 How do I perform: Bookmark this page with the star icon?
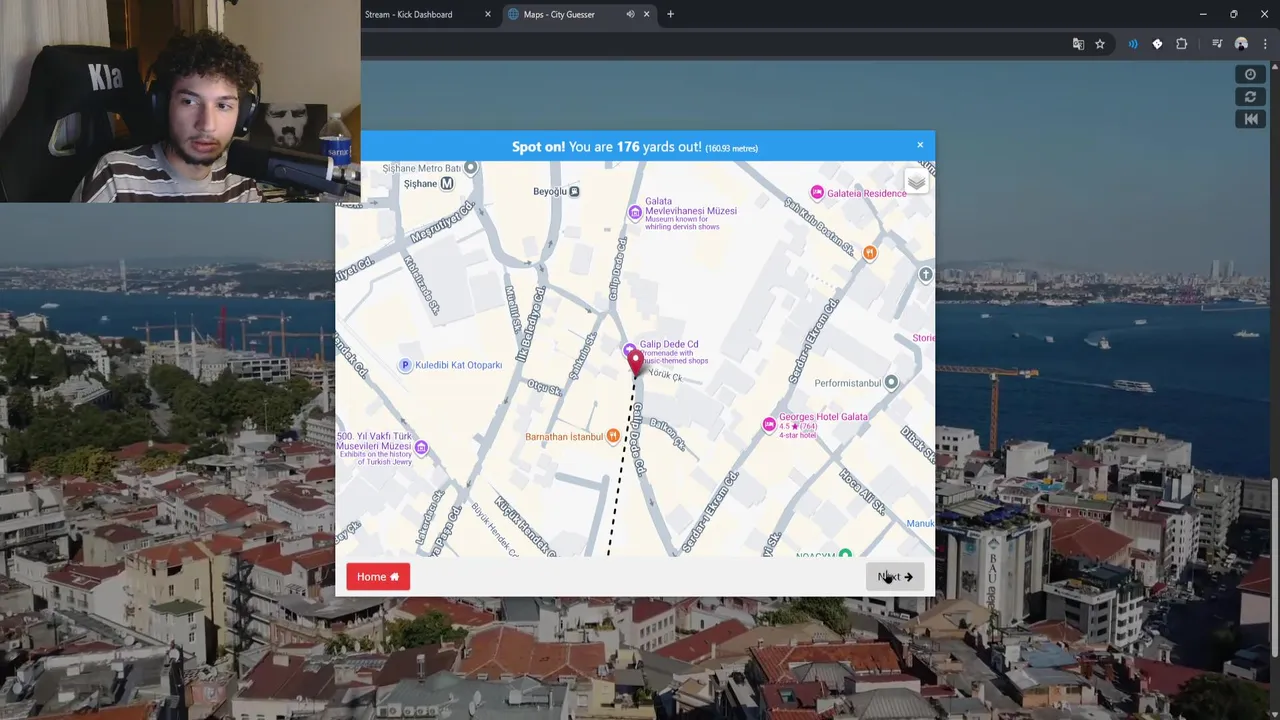coord(1100,44)
